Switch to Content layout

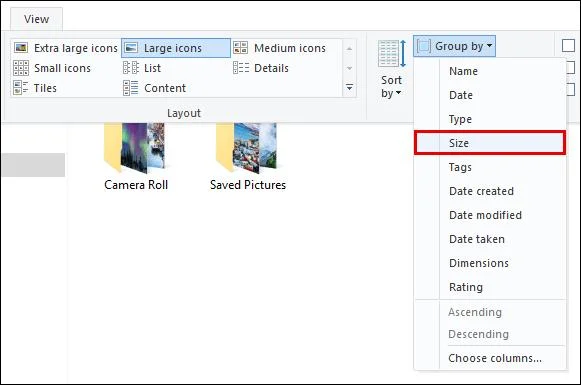tap(155, 88)
